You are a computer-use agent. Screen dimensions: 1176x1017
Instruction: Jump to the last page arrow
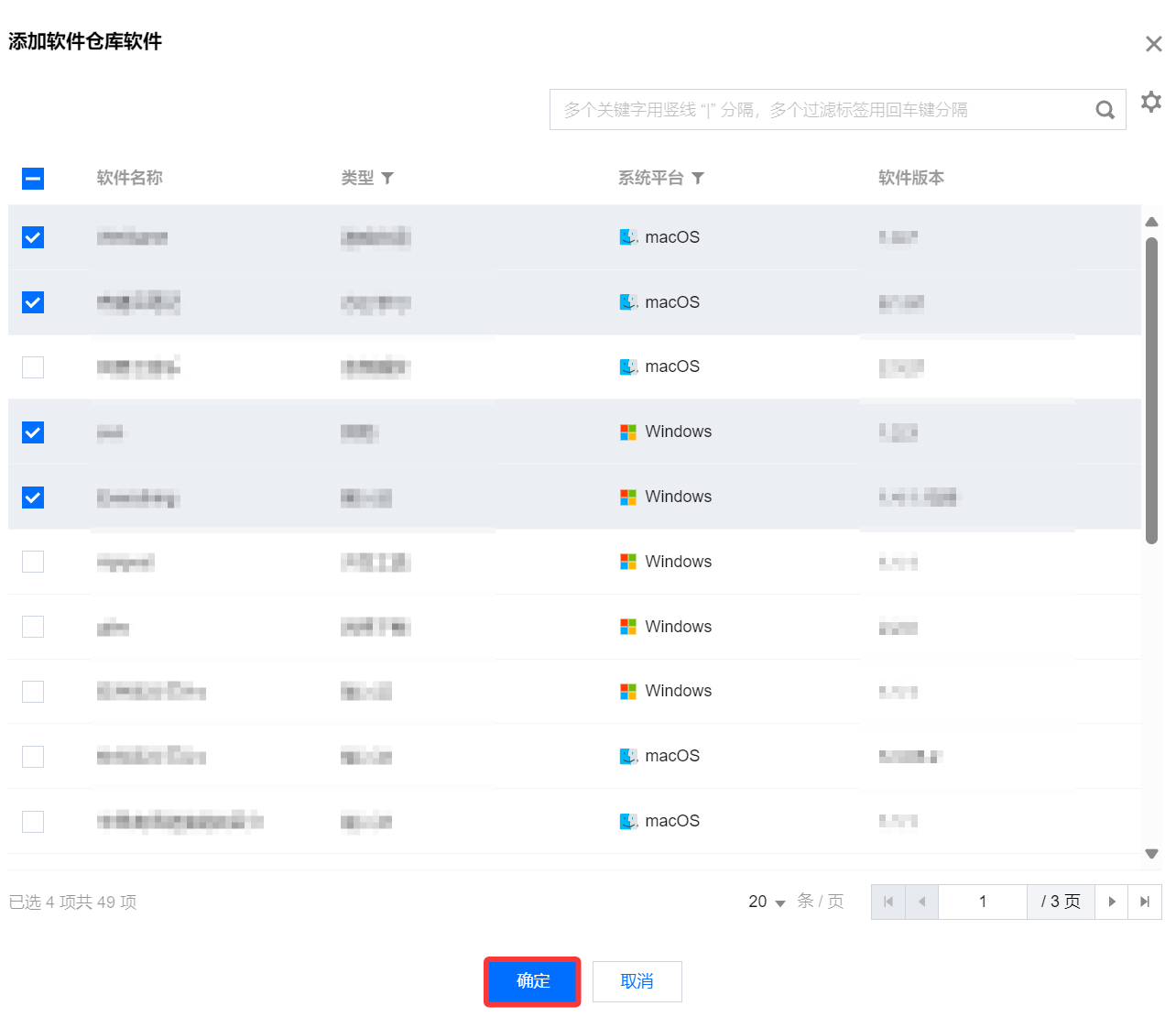pos(1145,902)
